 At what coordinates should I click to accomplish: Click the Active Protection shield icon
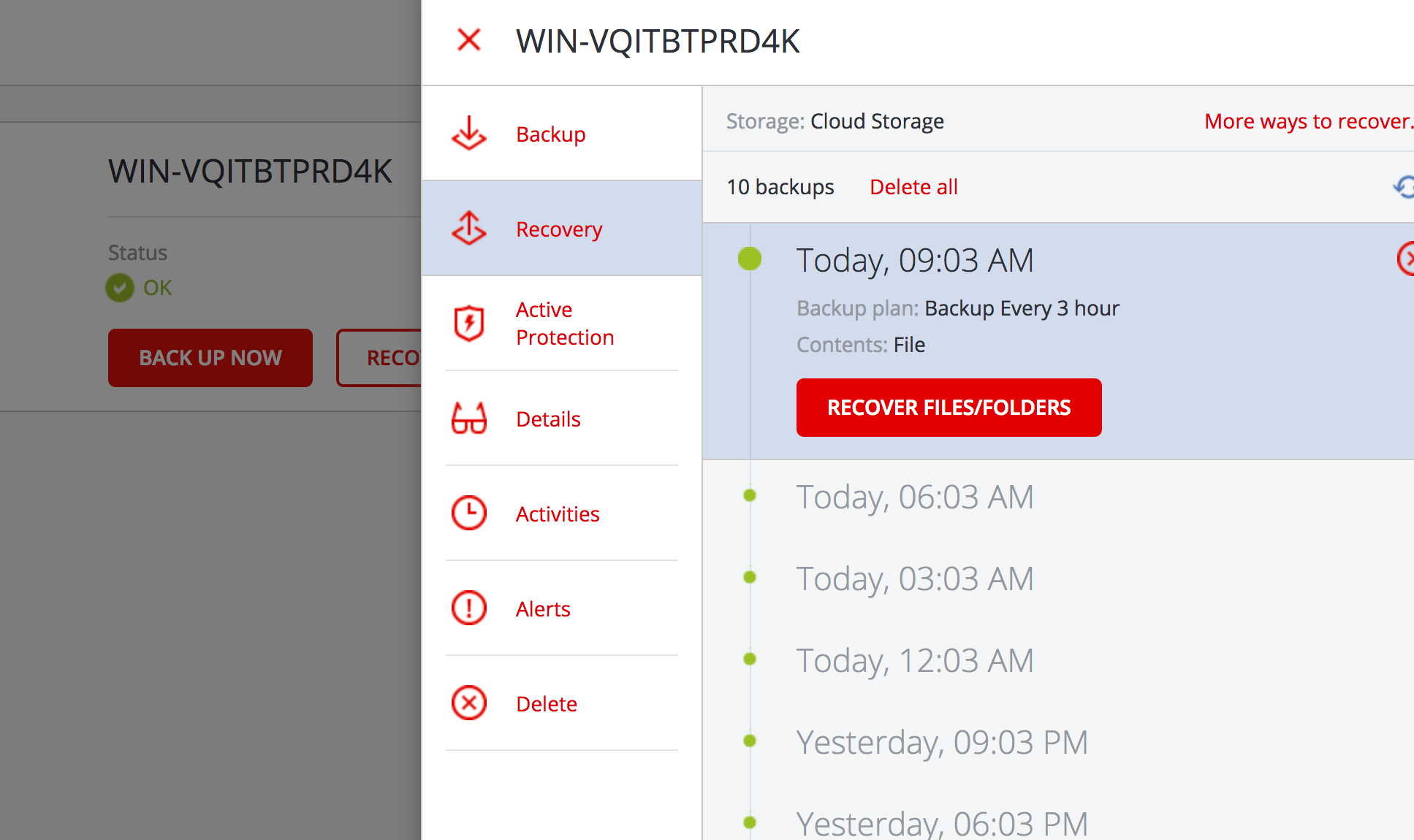[468, 323]
